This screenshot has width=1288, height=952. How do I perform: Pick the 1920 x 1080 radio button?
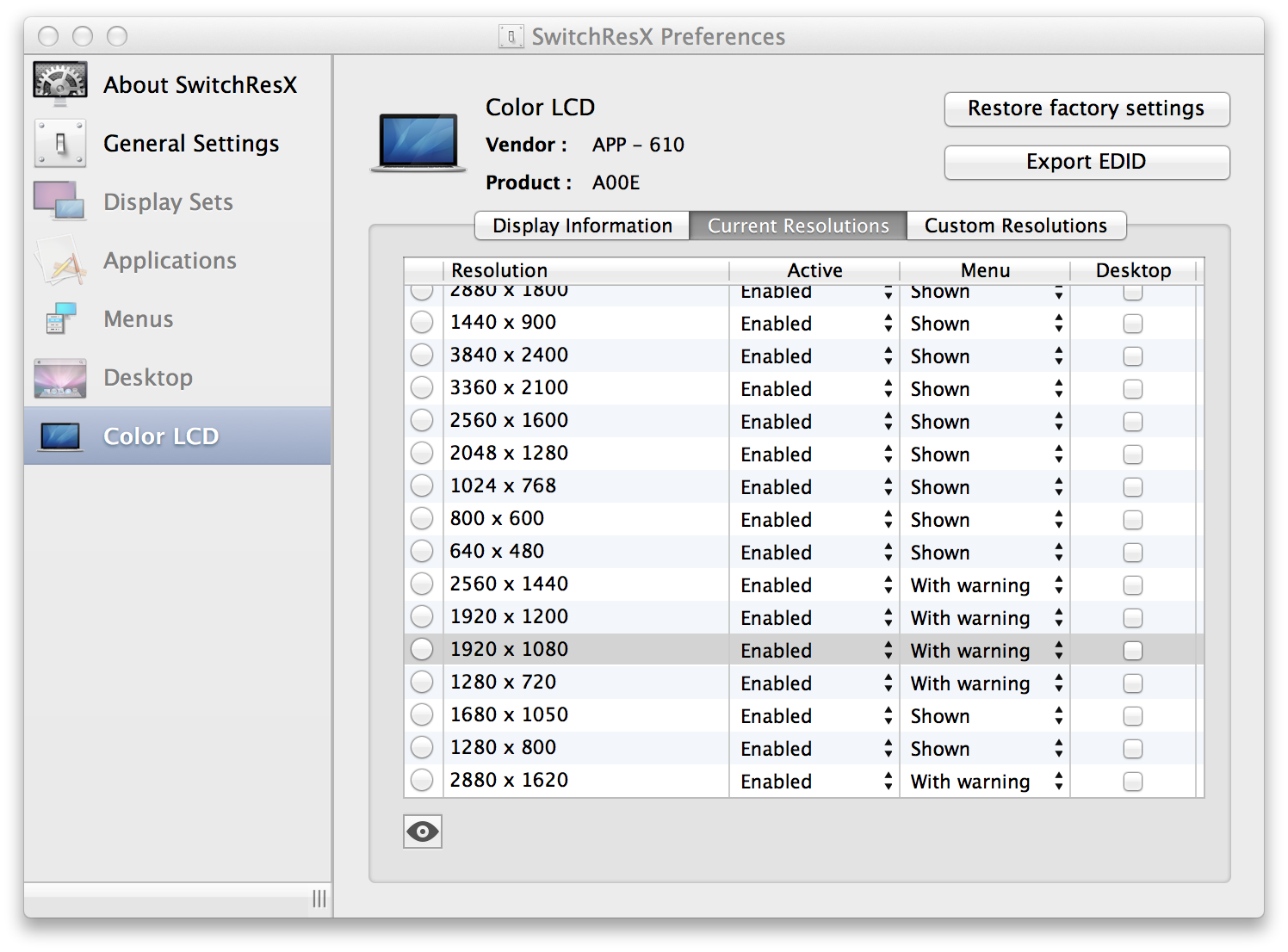[x=422, y=650]
